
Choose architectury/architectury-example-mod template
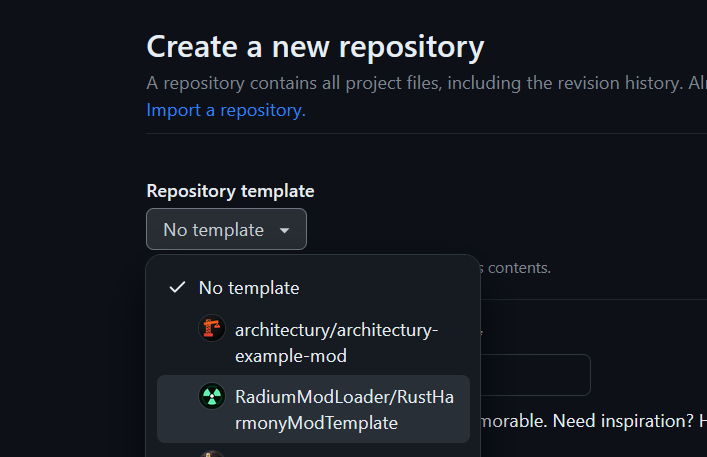click(x=336, y=341)
